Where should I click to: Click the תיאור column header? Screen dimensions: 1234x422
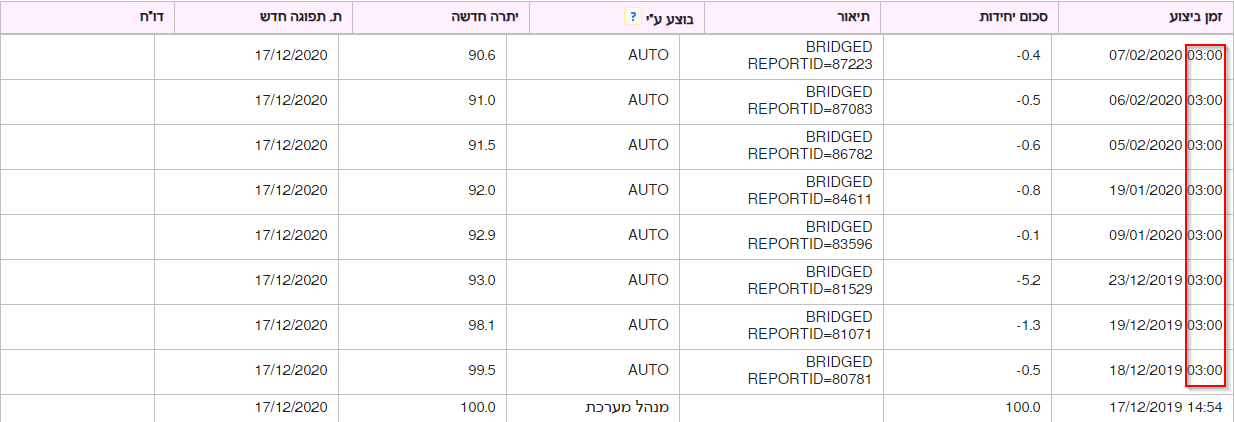(792, 17)
